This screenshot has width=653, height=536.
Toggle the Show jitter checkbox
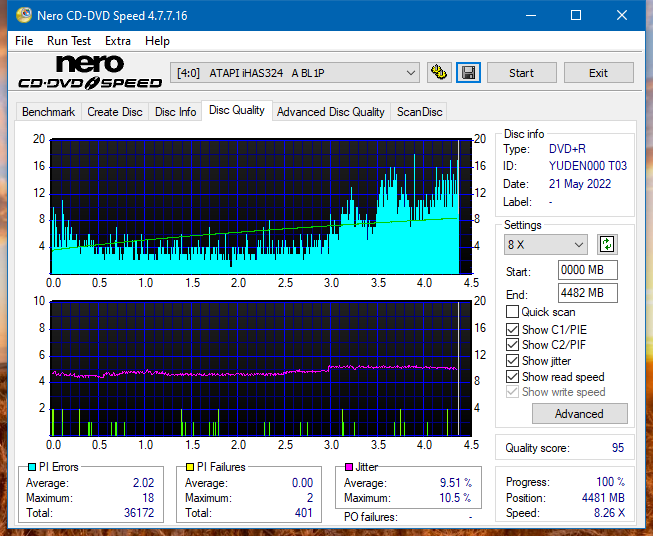[x=512, y=361]
